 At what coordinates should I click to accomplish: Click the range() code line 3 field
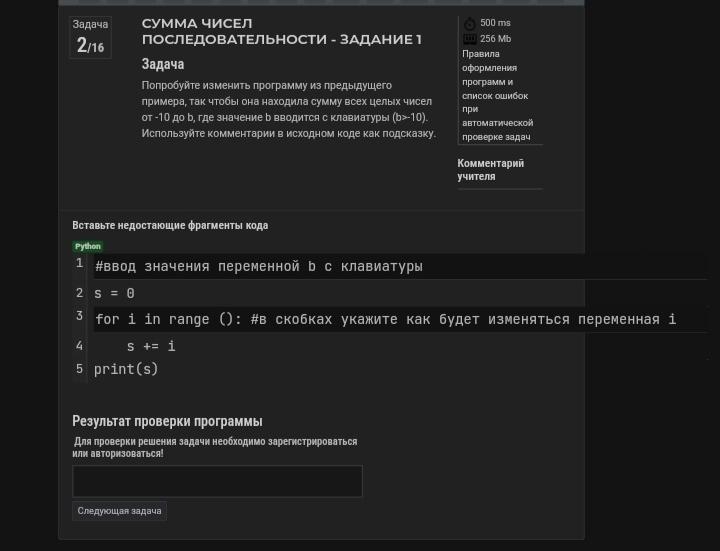pos(400,319)
